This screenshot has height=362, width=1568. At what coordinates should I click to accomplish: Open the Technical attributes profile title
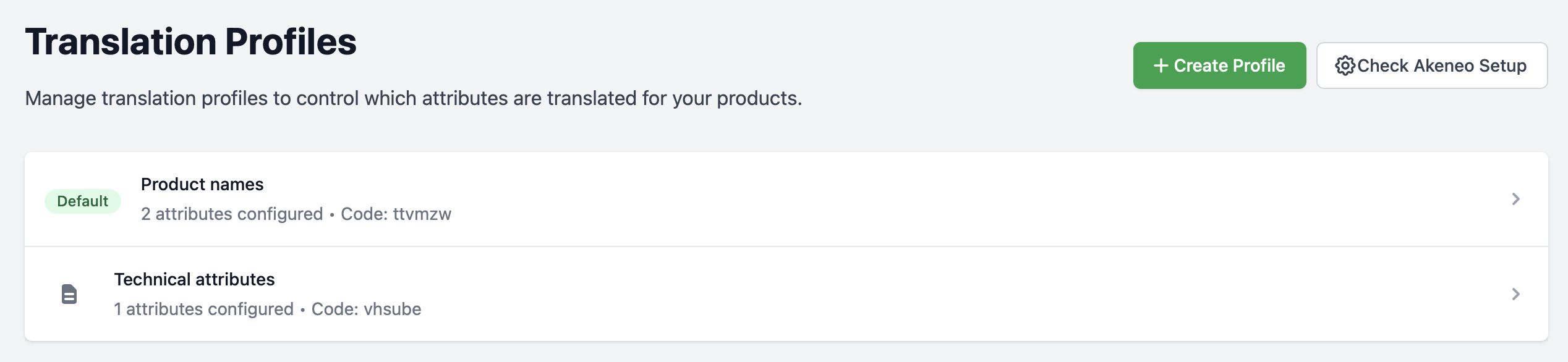194,279
